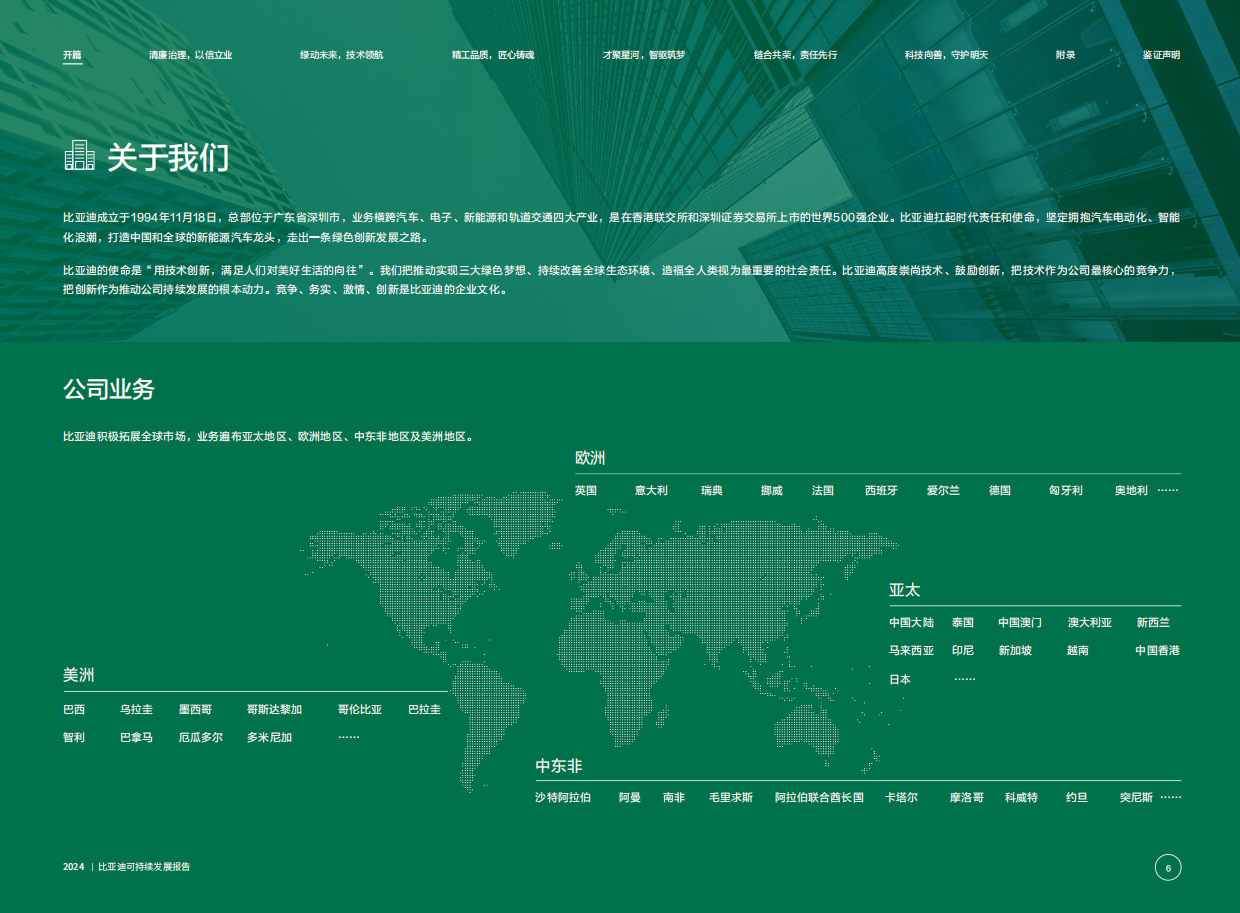This screenshot has height=913, width=1240.
Task: Click the country 乌拉圭
Action: click(x=136, y=709)
